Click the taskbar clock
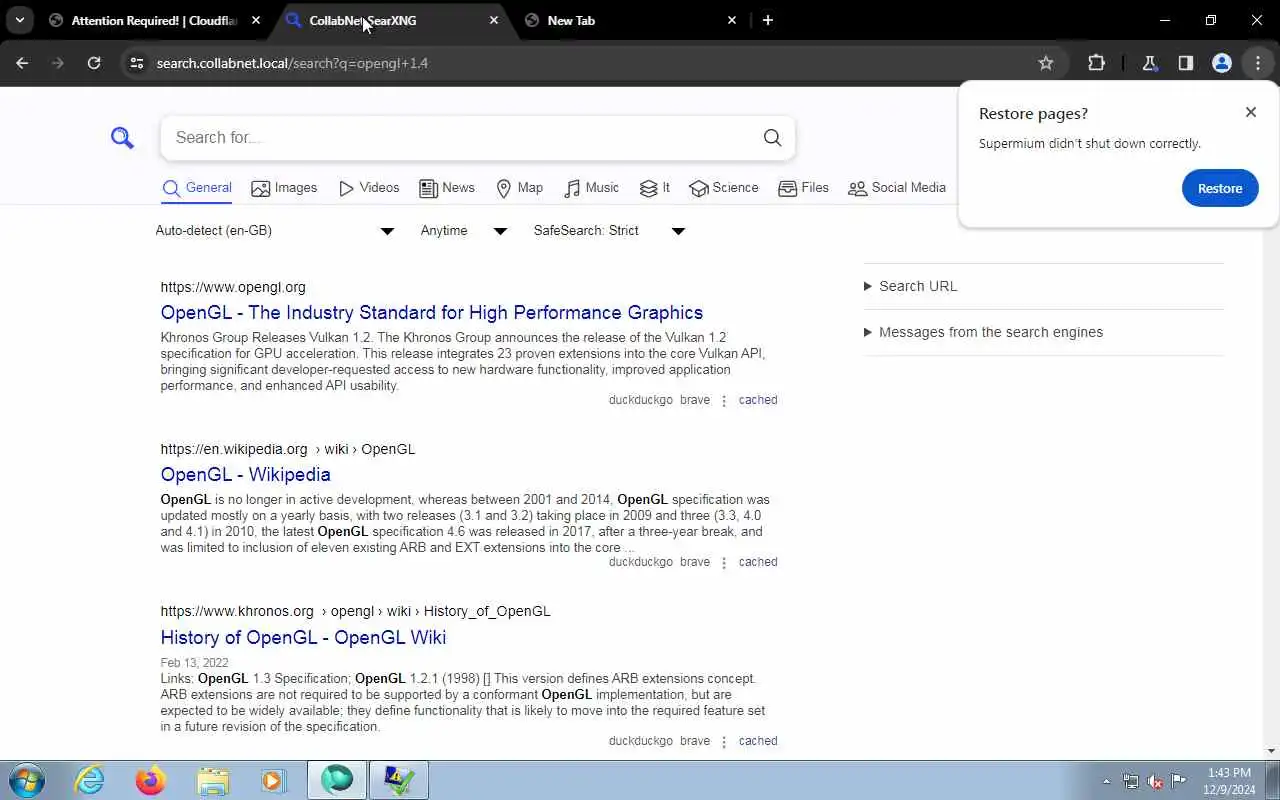The image size is (1280, 800). (1229, 781)
